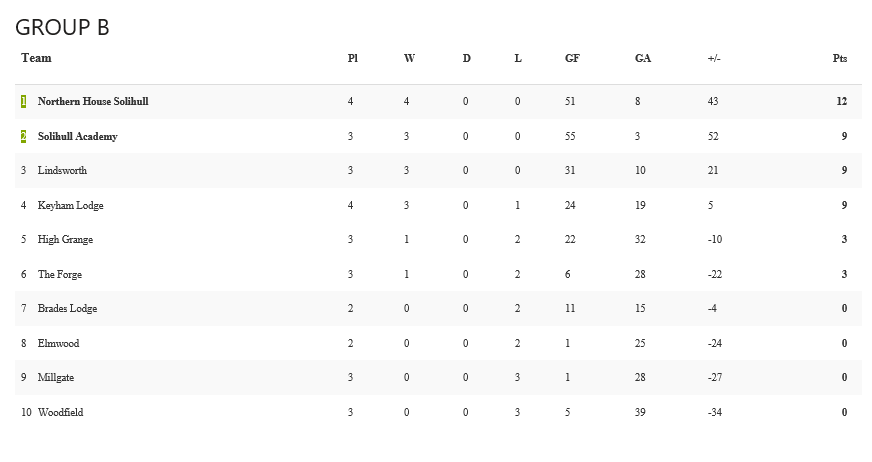Open Northern House Solihull team link
This screenshot has width=872, height=462.
coord(93,101)
